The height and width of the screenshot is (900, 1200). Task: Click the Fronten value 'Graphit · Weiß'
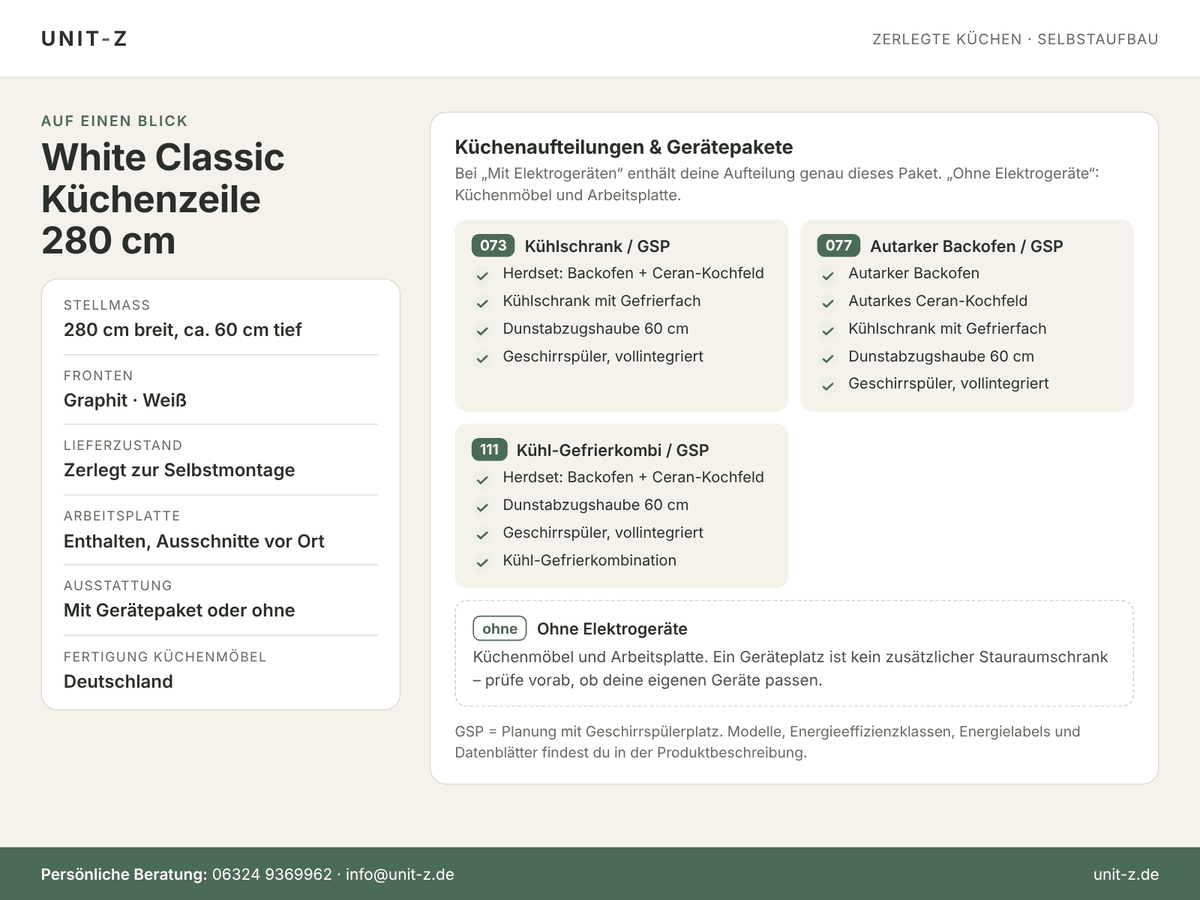pos(125,400)
